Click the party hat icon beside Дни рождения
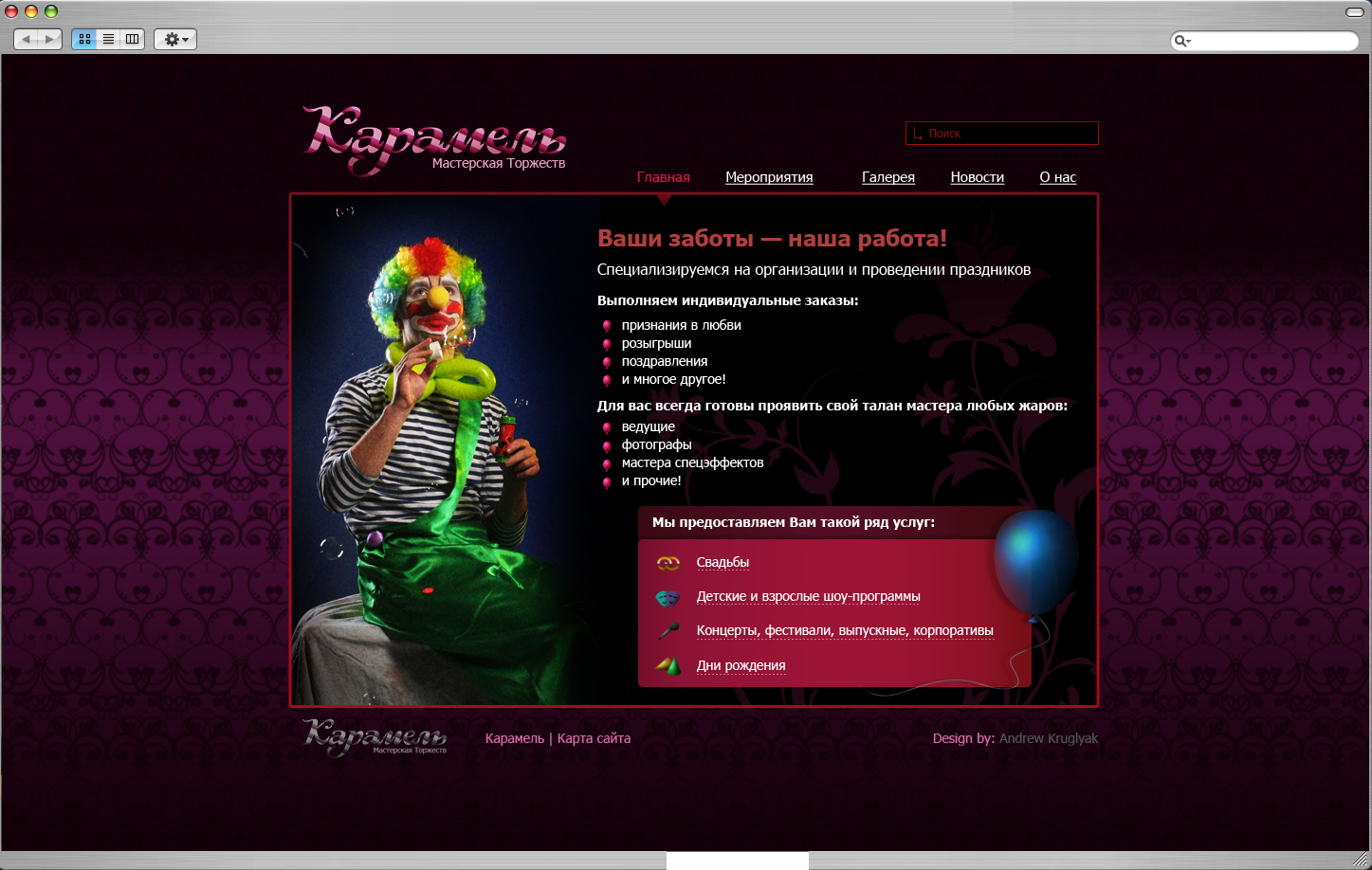Image resolution: width=1372 pixels, height=870 pixels. coord(668,664)
